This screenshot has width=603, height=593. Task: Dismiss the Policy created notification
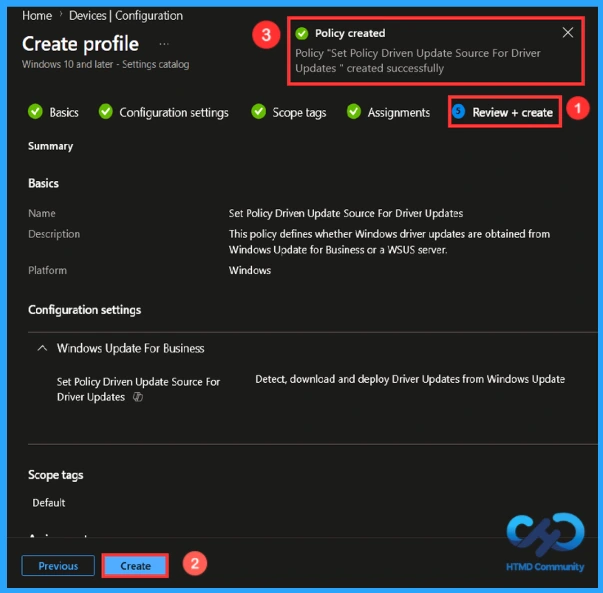tap(568, 33)
